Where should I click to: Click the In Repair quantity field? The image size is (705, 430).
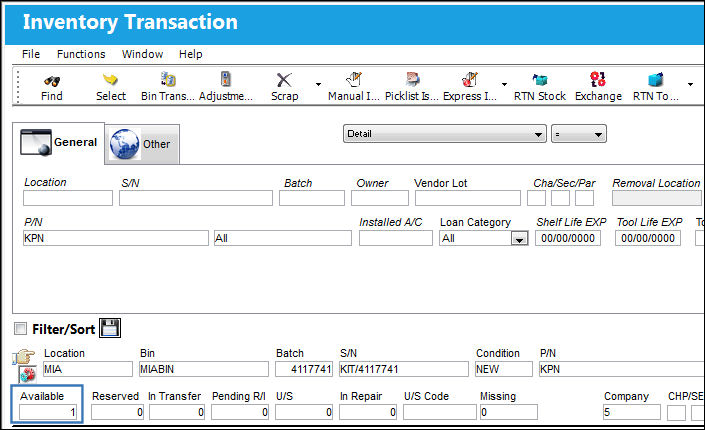(368, 412)
